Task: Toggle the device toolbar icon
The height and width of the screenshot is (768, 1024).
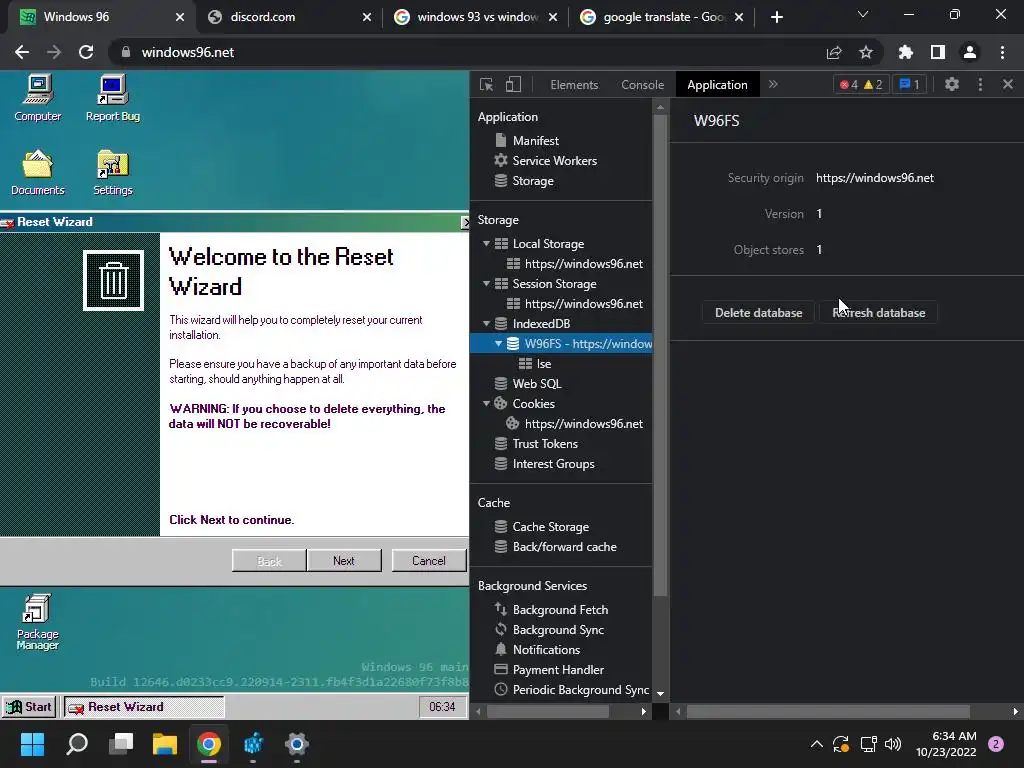Action: [513, 84]
